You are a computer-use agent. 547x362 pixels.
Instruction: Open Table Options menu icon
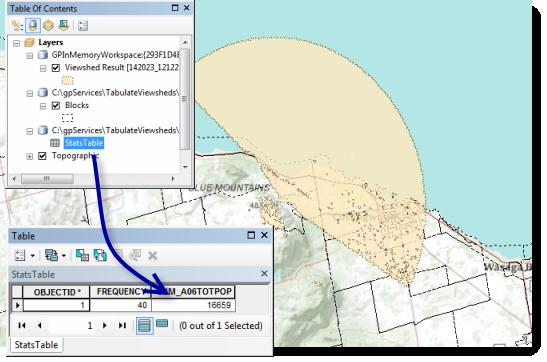[x=21, y=256]
